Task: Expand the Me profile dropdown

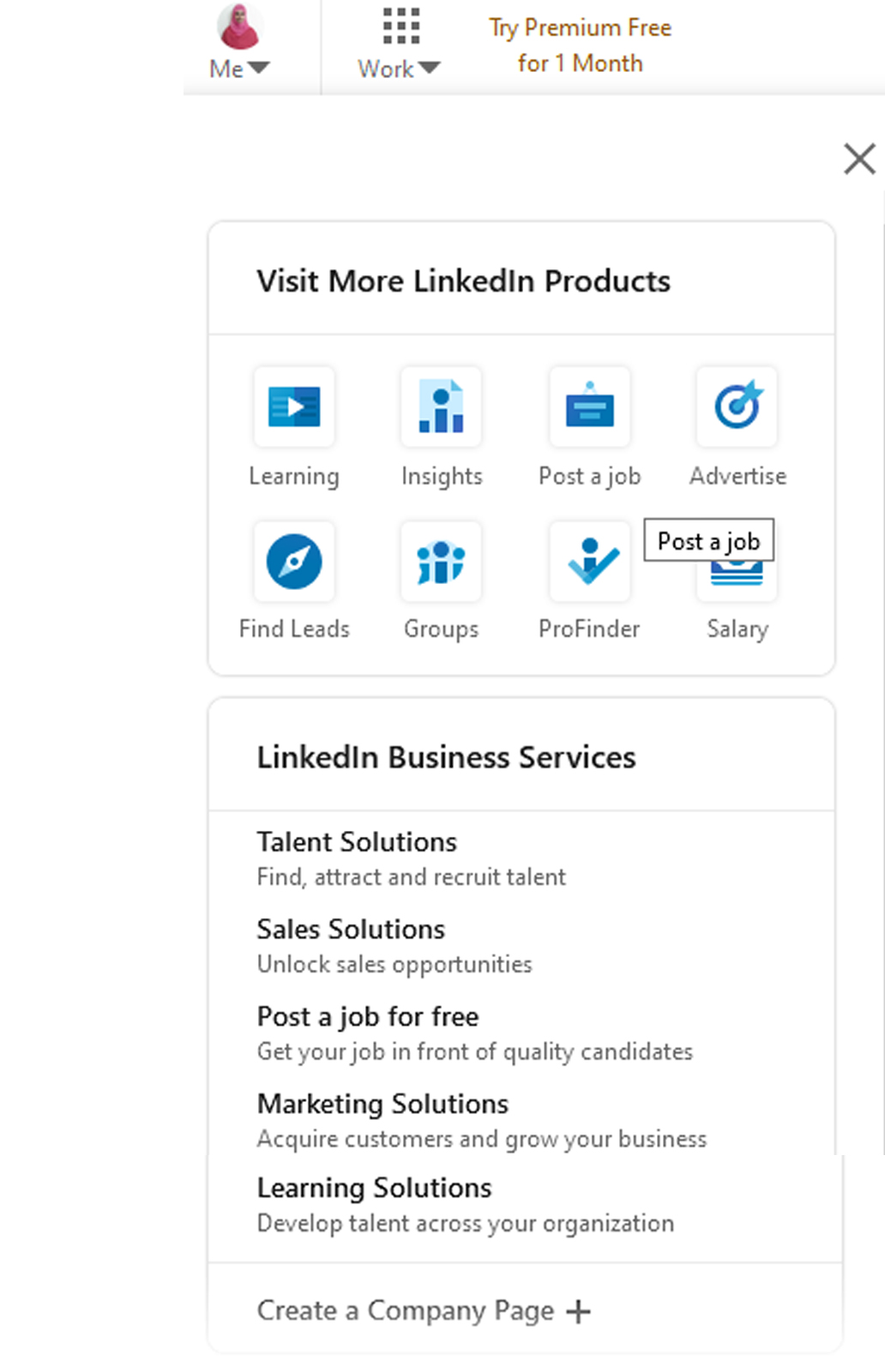Action: 239,69
